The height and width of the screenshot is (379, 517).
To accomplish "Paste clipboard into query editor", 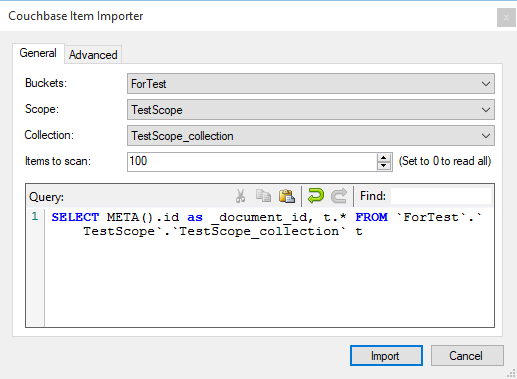I will tap(287, 196).
